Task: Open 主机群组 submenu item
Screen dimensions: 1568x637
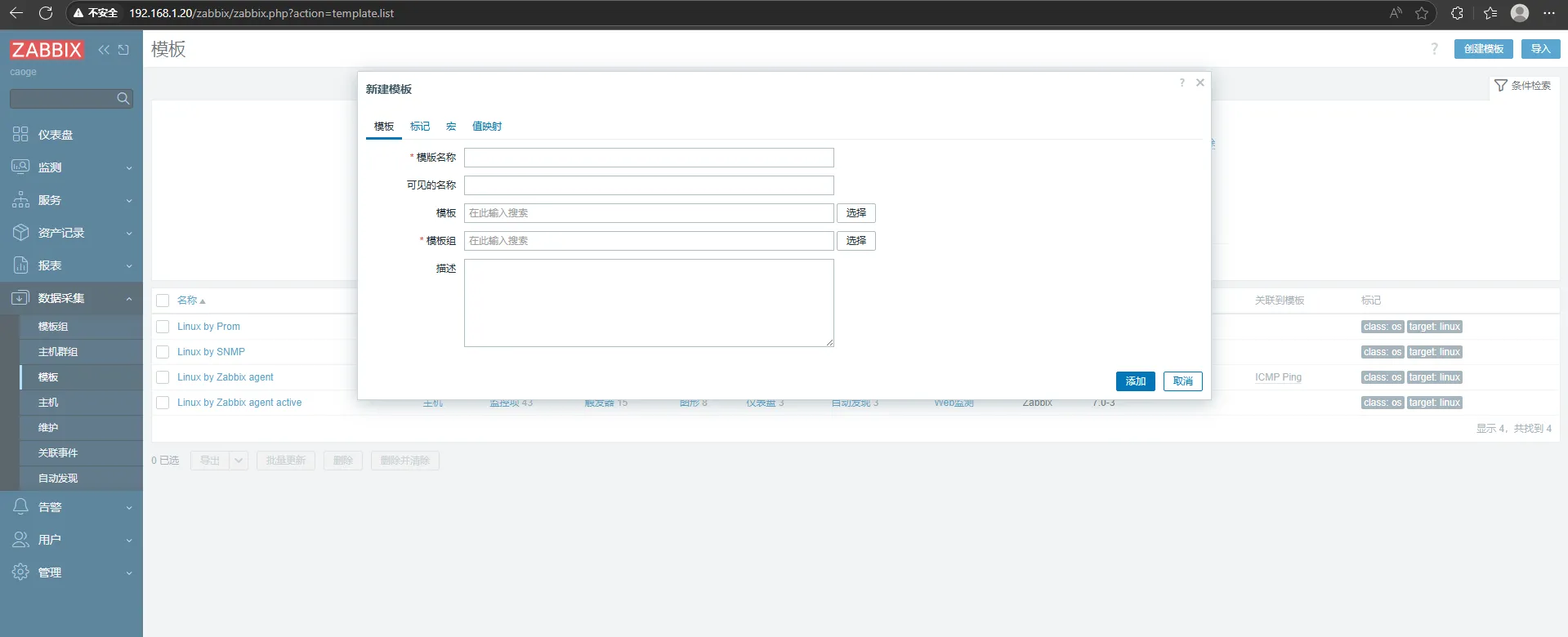Action: click(x=81, y=352)
